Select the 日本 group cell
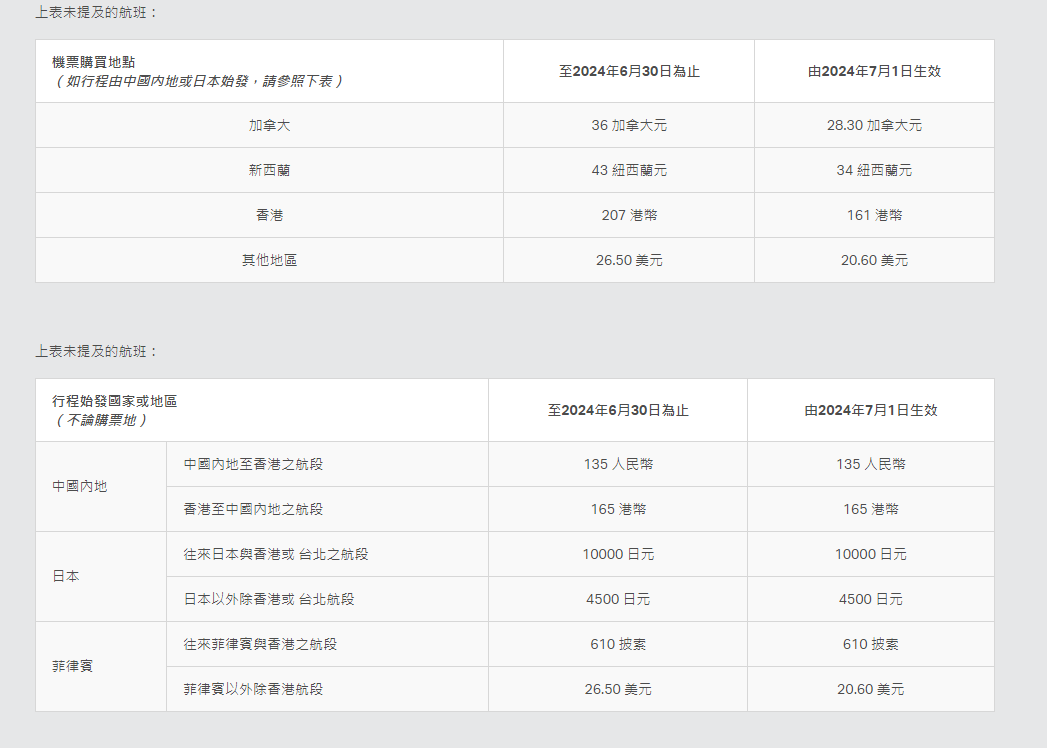This screenshot has height=748, width=1047. coord(66,577)
